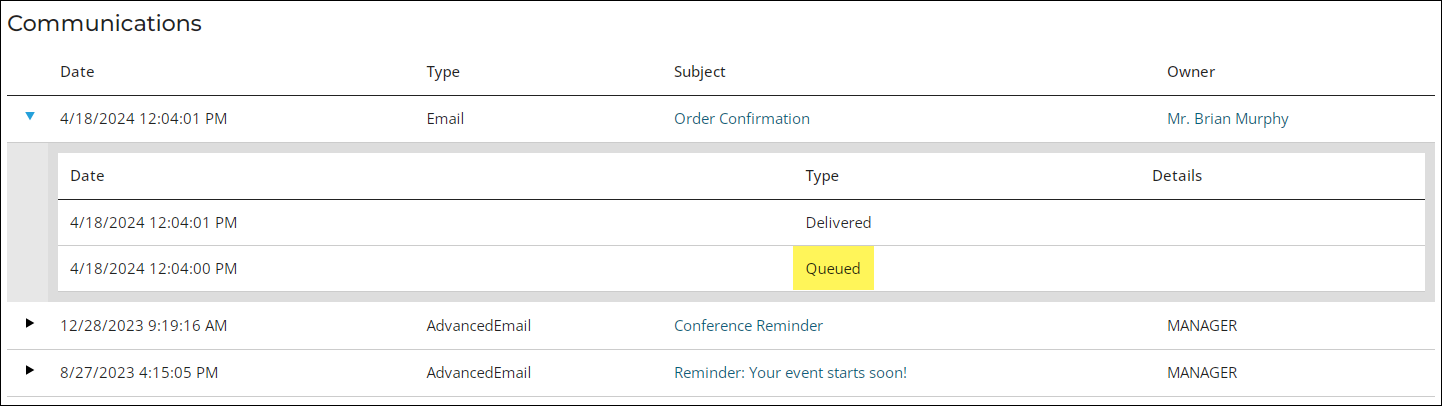Click the Details column header in sub-table
The width and height of the screenshot is (1442, 406).
pos(1177,176)
